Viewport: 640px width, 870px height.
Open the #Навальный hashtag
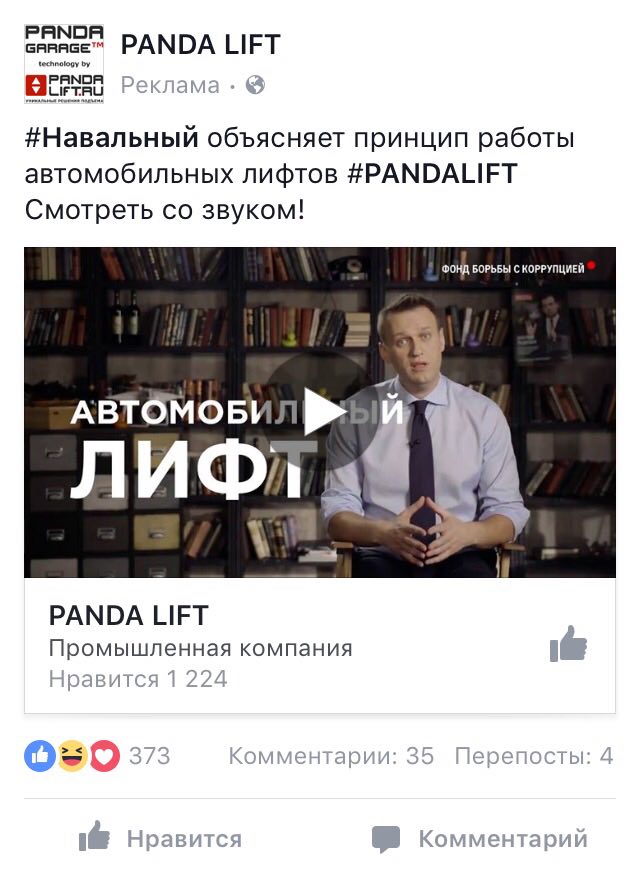click(x=112, y=138)
